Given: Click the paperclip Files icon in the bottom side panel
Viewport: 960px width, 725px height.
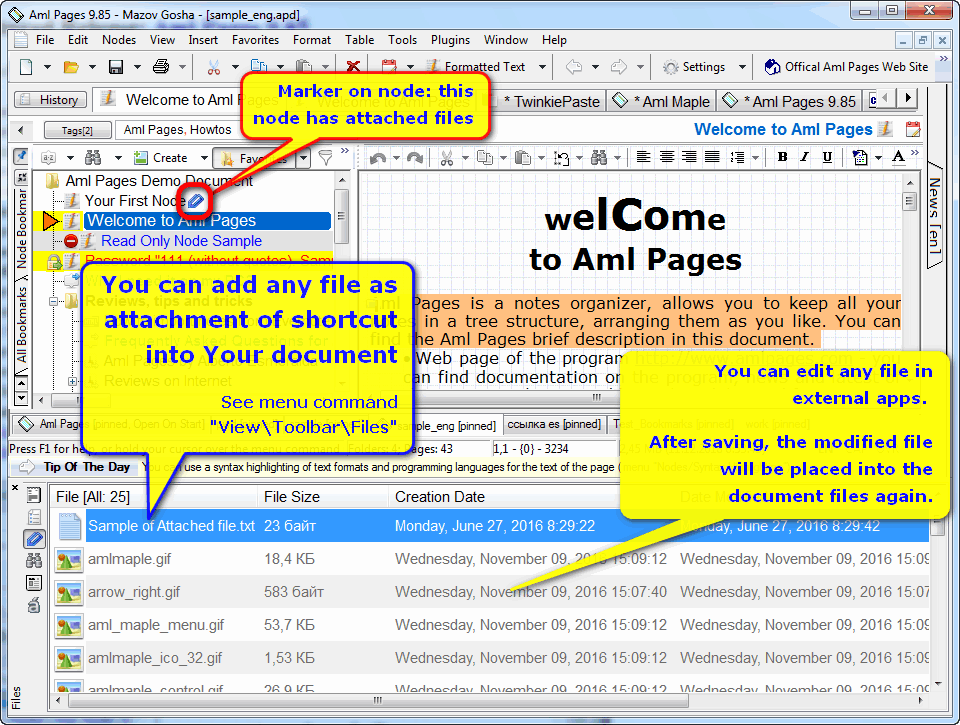Looking at the screenshot, I should point(34,539).
